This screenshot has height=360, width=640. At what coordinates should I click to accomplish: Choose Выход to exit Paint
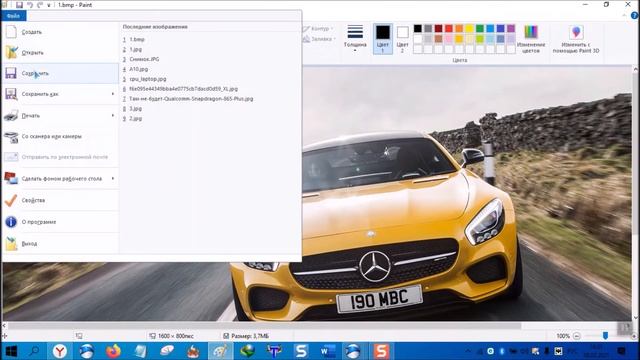(x=60, y=244)
